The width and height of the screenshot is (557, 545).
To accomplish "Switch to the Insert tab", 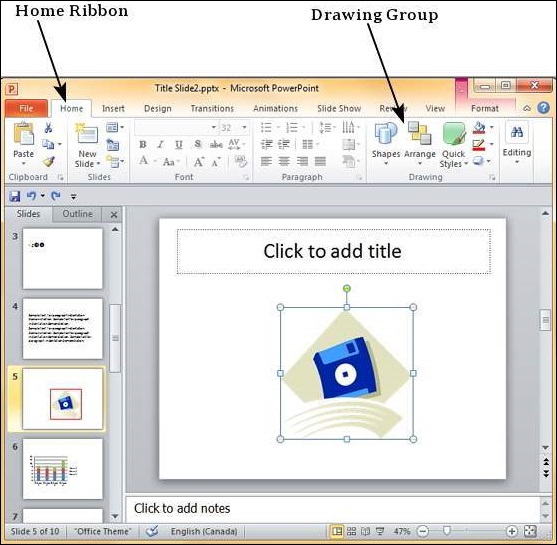I will [x=113, y=108].
